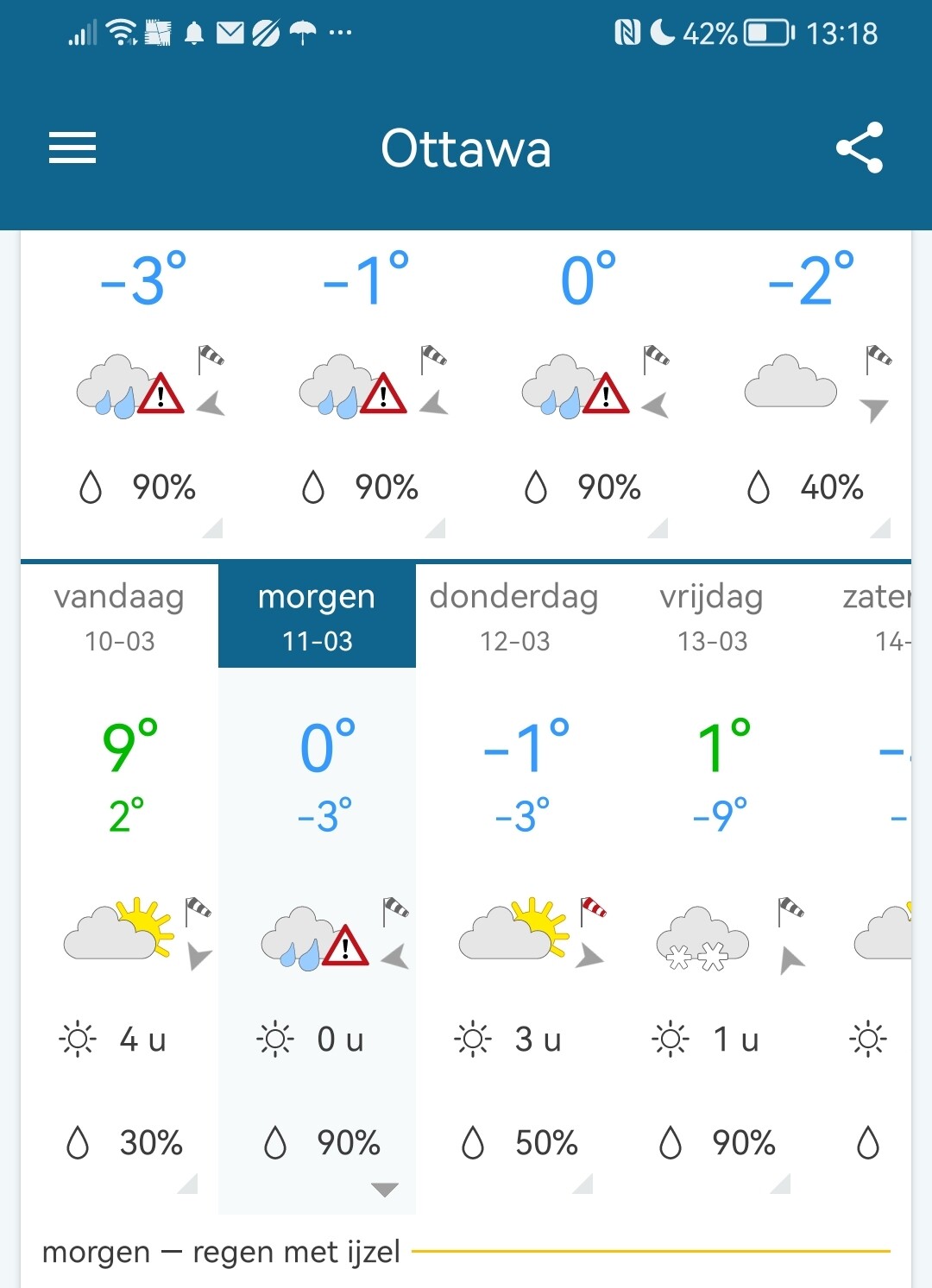
Task: Tap the Ottawa location title
Action: 466,148
